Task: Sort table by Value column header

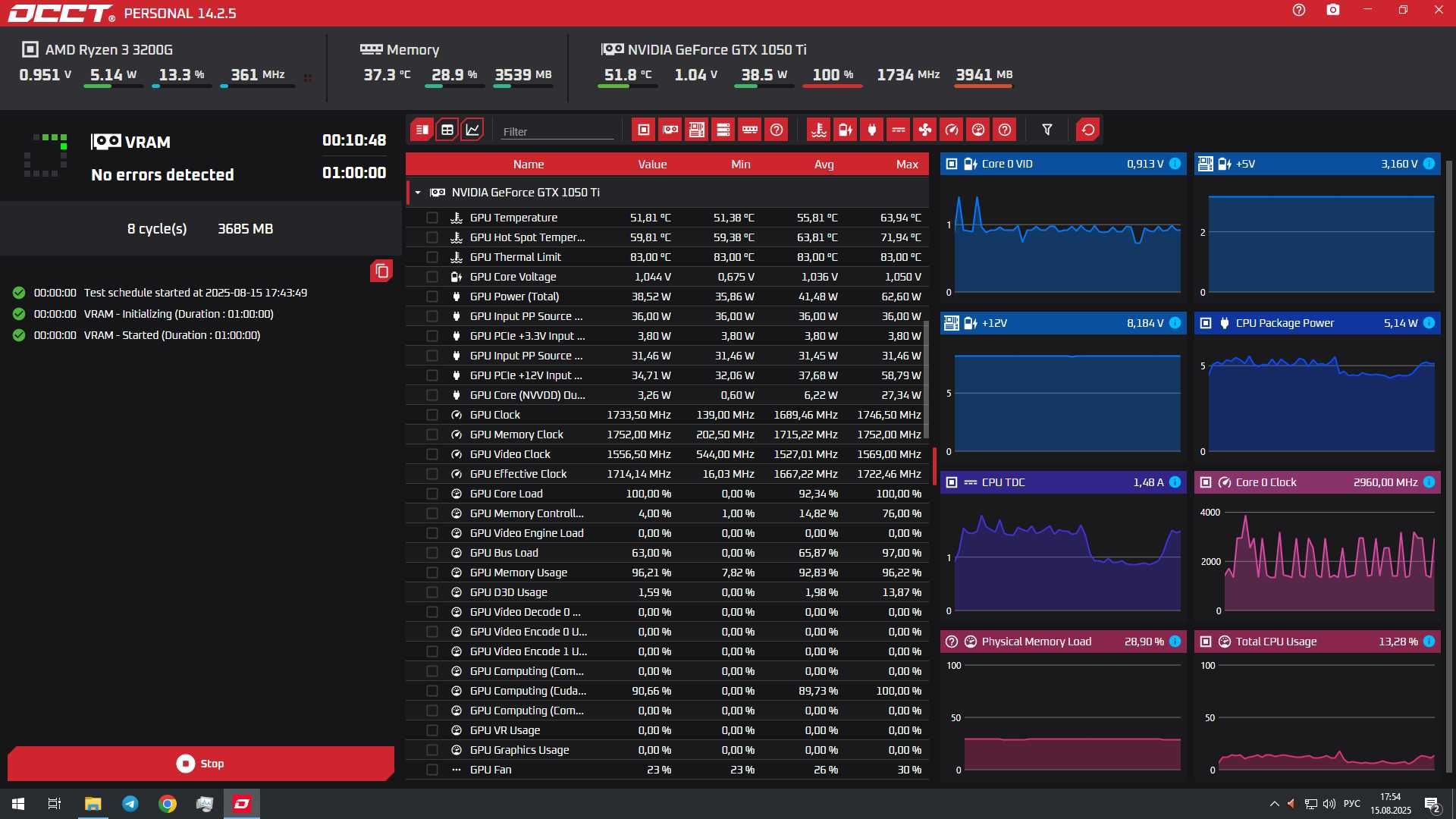Action: point(652,165)
